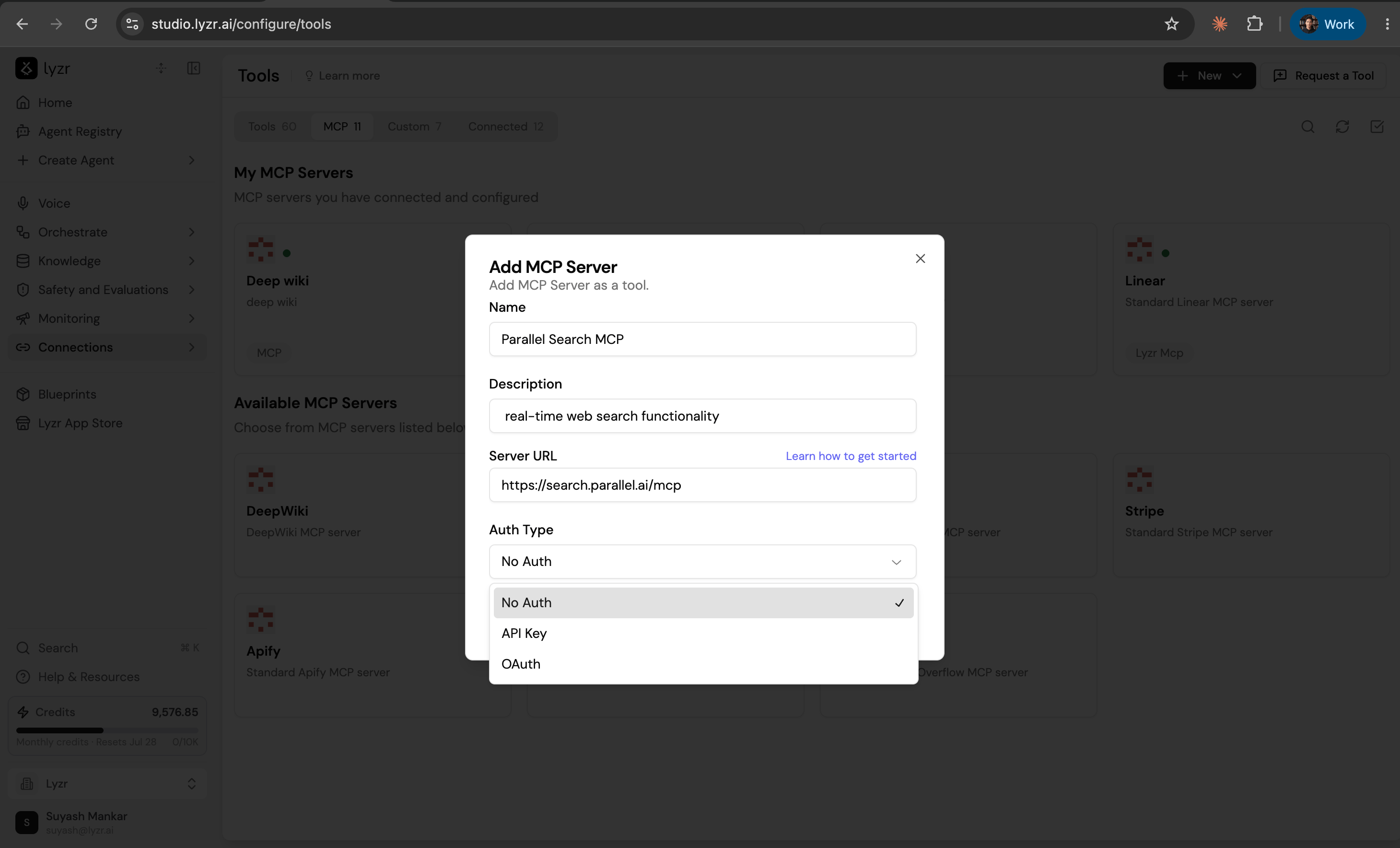This screenshot has height=848, width=1400.
Task: Click the browser back arrow
Action: pos(22,24)
